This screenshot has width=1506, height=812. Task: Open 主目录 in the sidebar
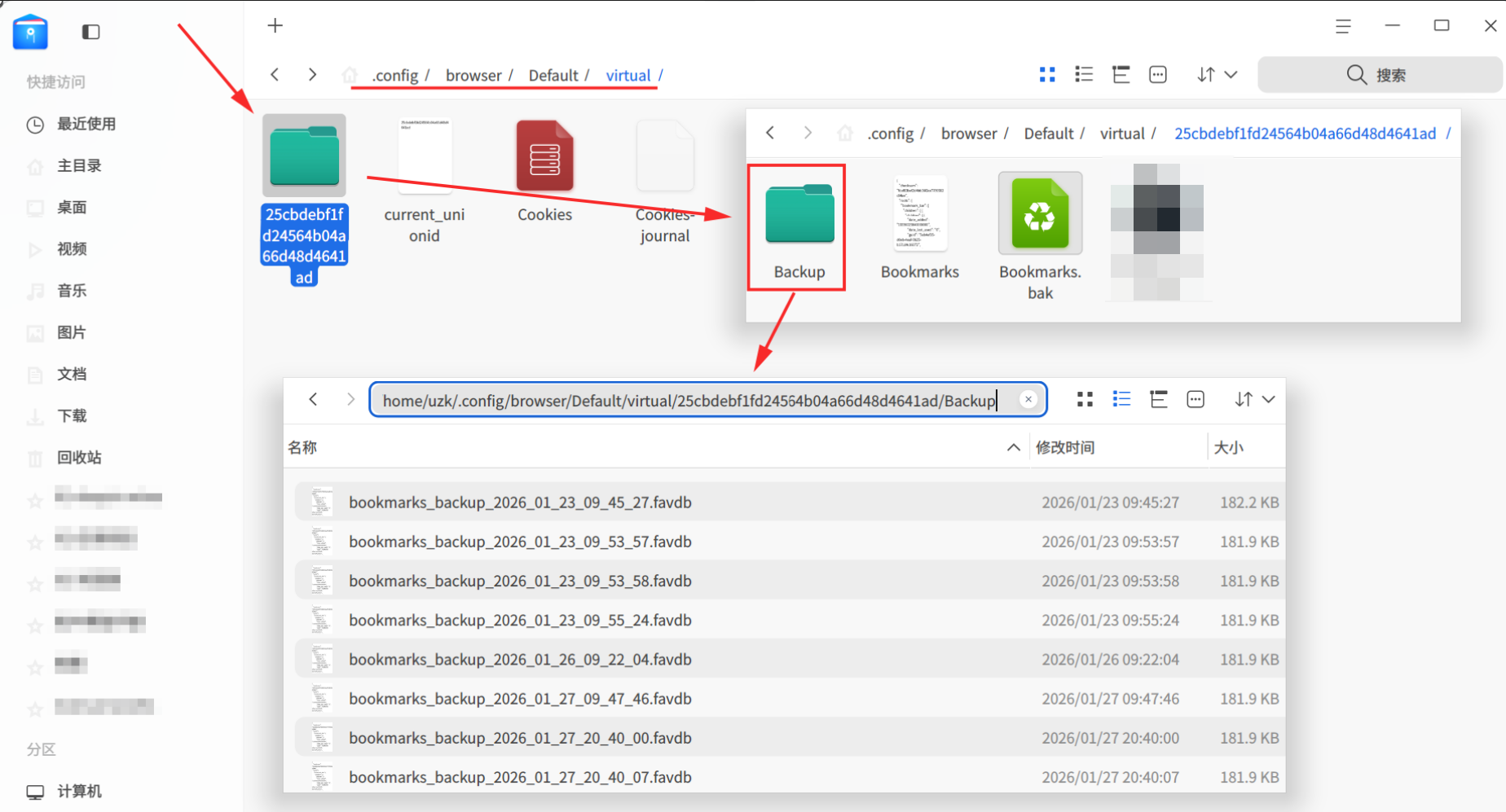point(79,166)
